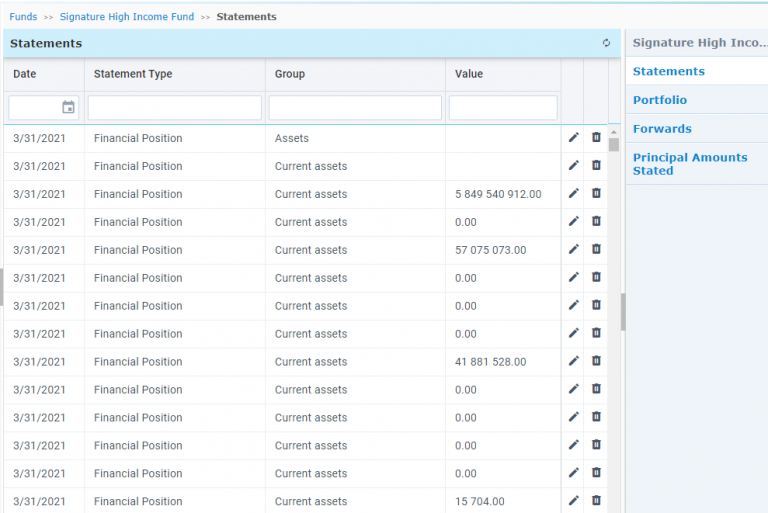Delete the Assets group row

[x=596, y=138]
